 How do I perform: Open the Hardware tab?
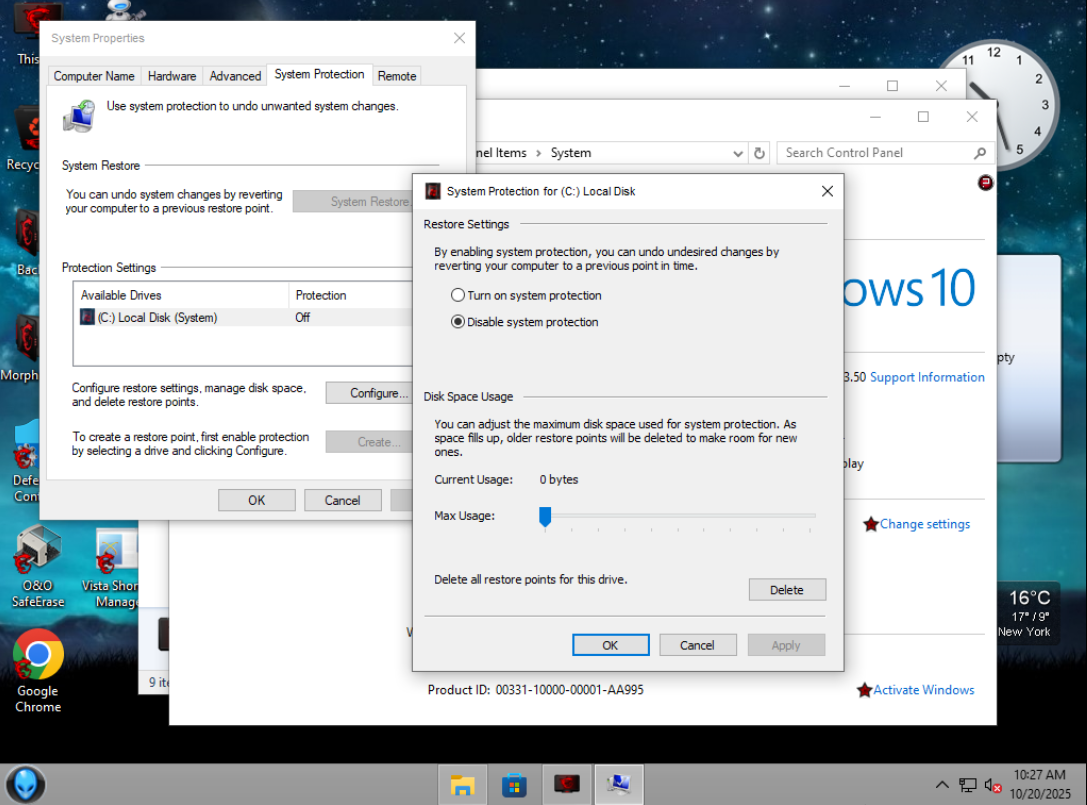[x=172, y=76]
